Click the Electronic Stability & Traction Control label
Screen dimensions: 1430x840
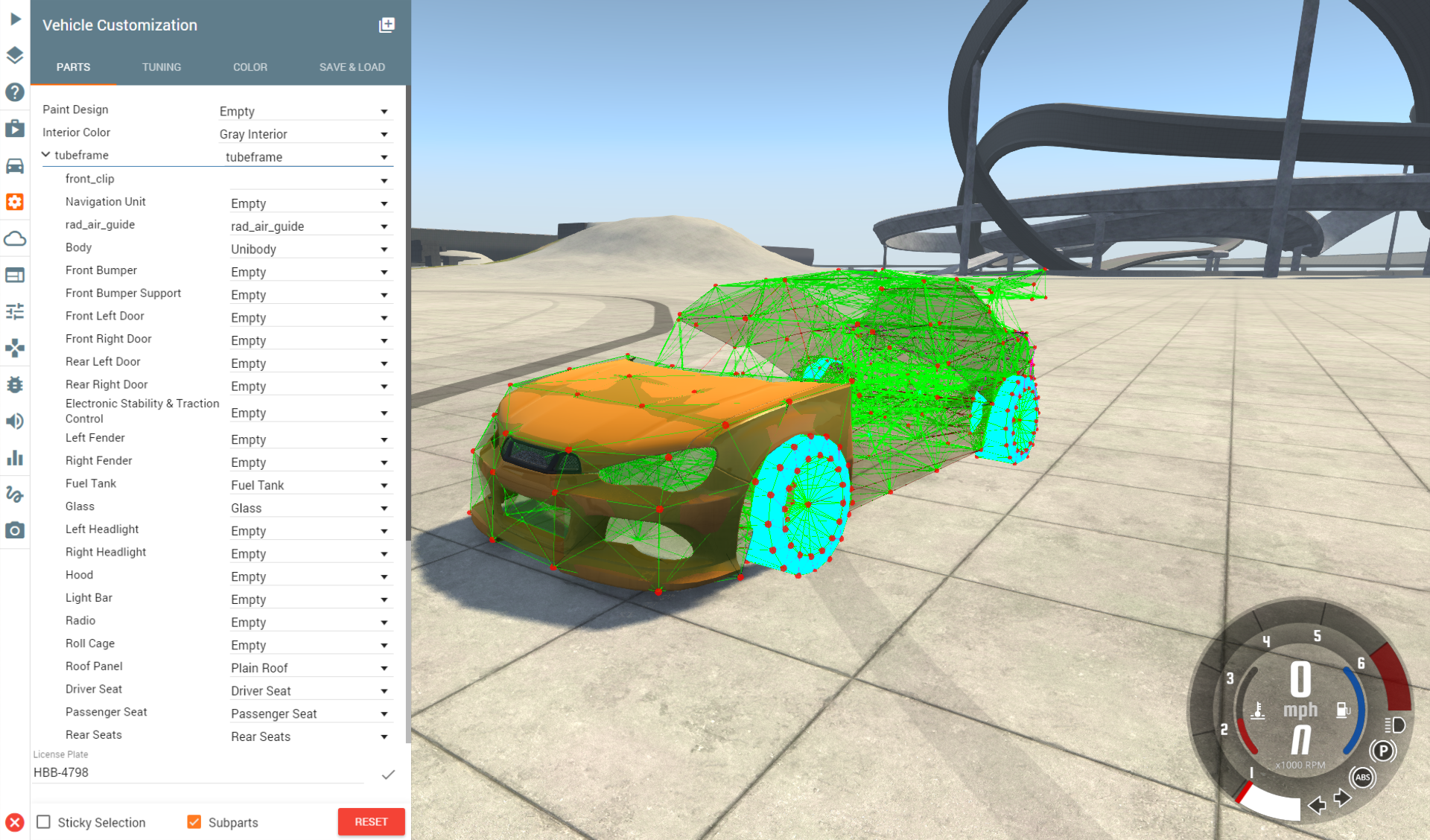(142, 411)
